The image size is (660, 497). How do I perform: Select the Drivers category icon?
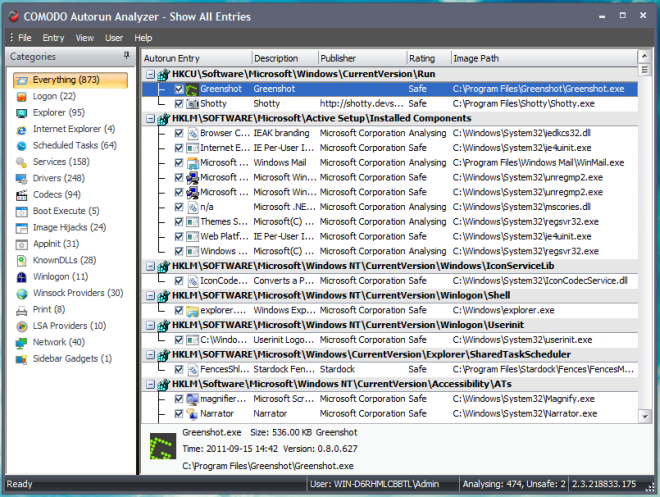(22, 178)
